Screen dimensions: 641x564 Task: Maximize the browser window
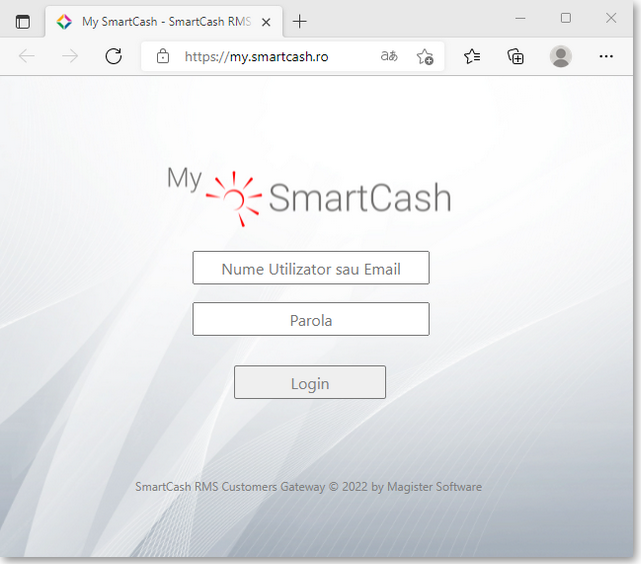[x=566, y=18]
